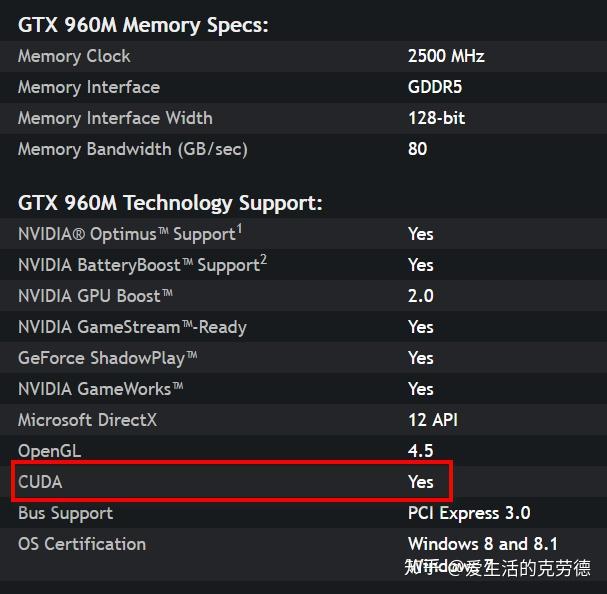The height and width of the screenshot is (594, 607).
Task: Select the Memory Clock label
Action: (74, 56)
